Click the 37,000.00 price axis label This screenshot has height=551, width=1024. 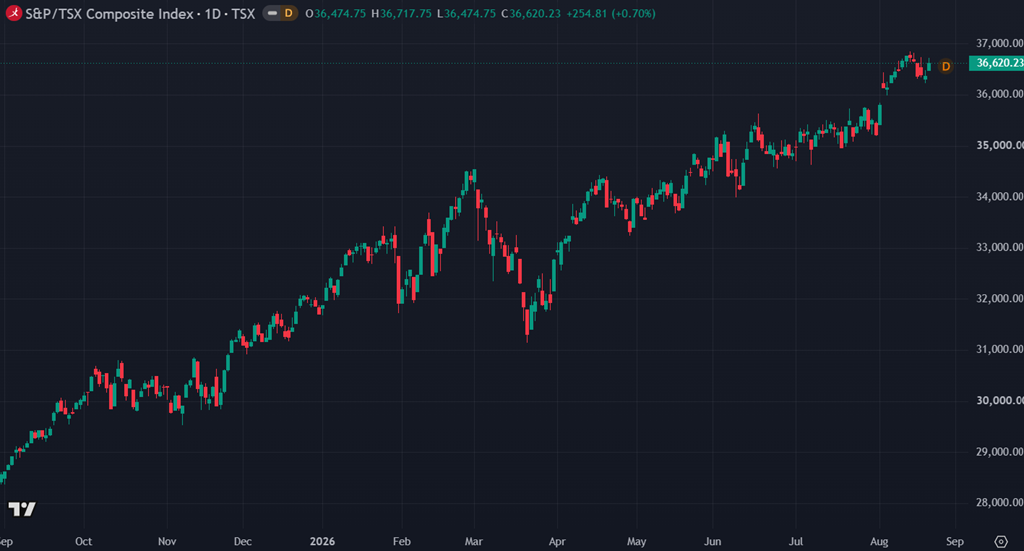[x=999, y=43]
